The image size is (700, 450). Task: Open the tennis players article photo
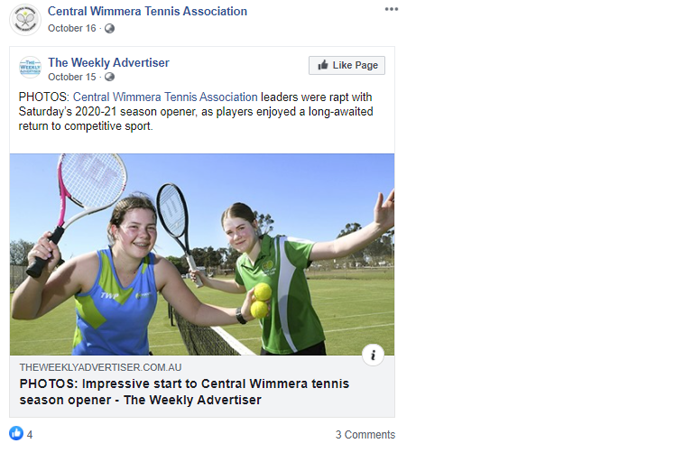(x=202, y=254)
